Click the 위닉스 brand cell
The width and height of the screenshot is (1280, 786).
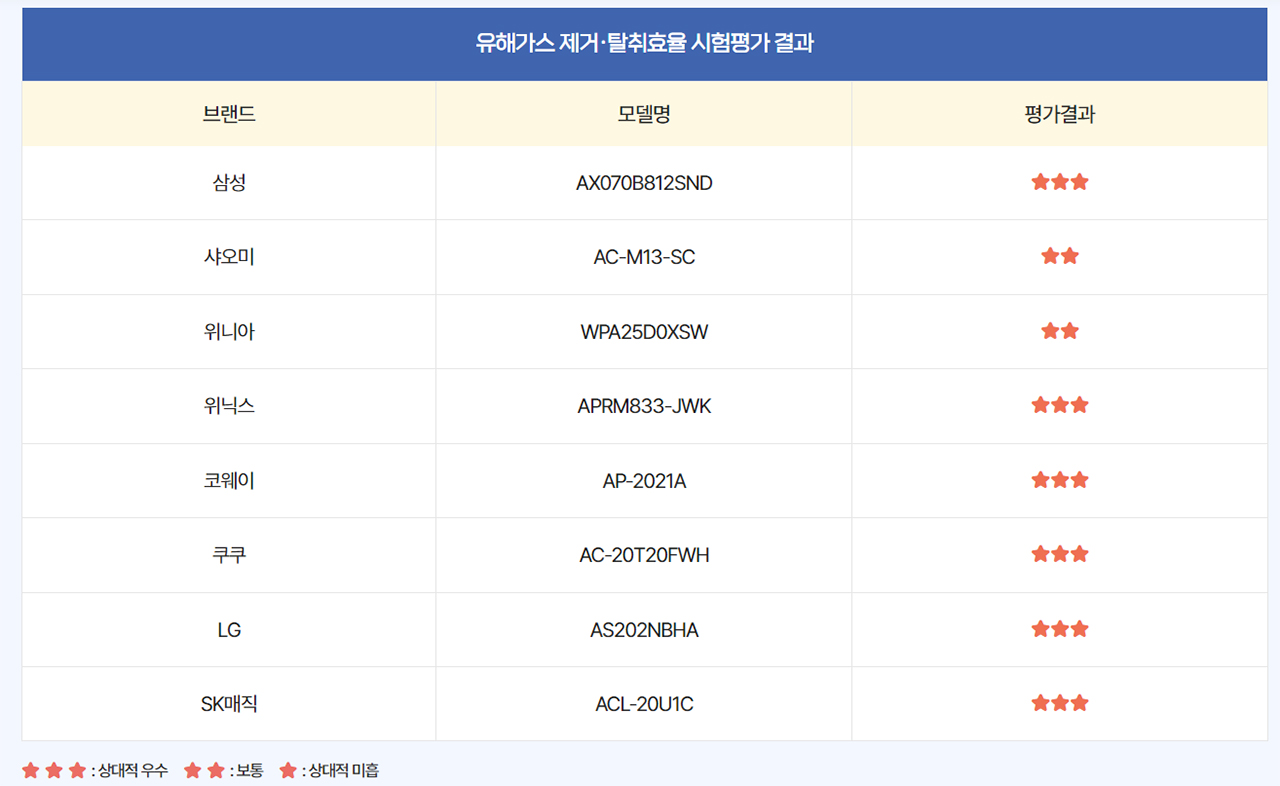229,406
